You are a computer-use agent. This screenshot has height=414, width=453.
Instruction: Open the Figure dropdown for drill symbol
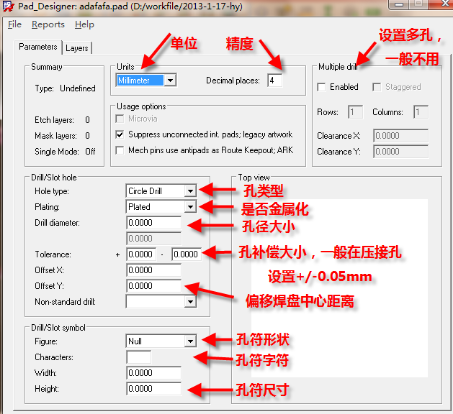pyautogui.click(x=190, y=341)
